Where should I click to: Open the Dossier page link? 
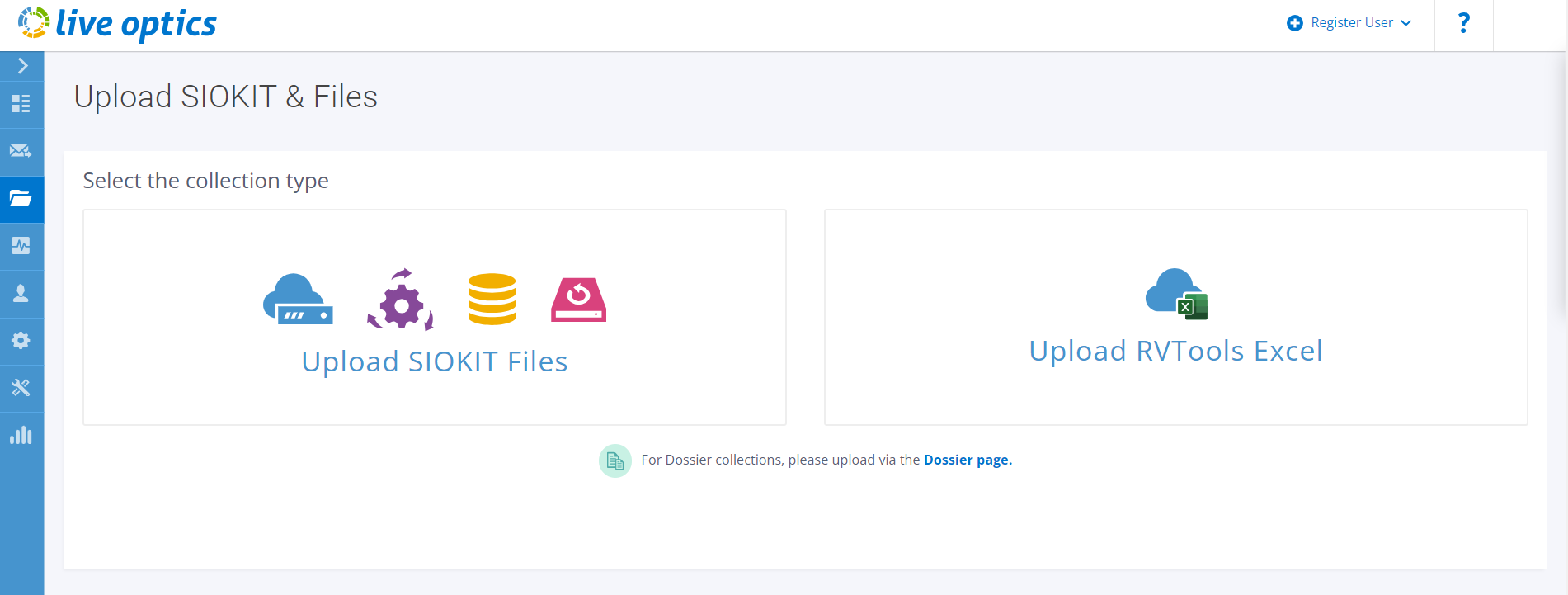(968, 460)
